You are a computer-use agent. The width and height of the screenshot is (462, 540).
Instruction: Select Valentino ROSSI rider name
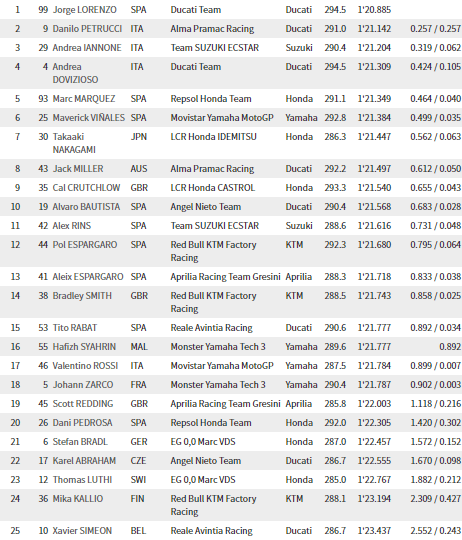85,365
